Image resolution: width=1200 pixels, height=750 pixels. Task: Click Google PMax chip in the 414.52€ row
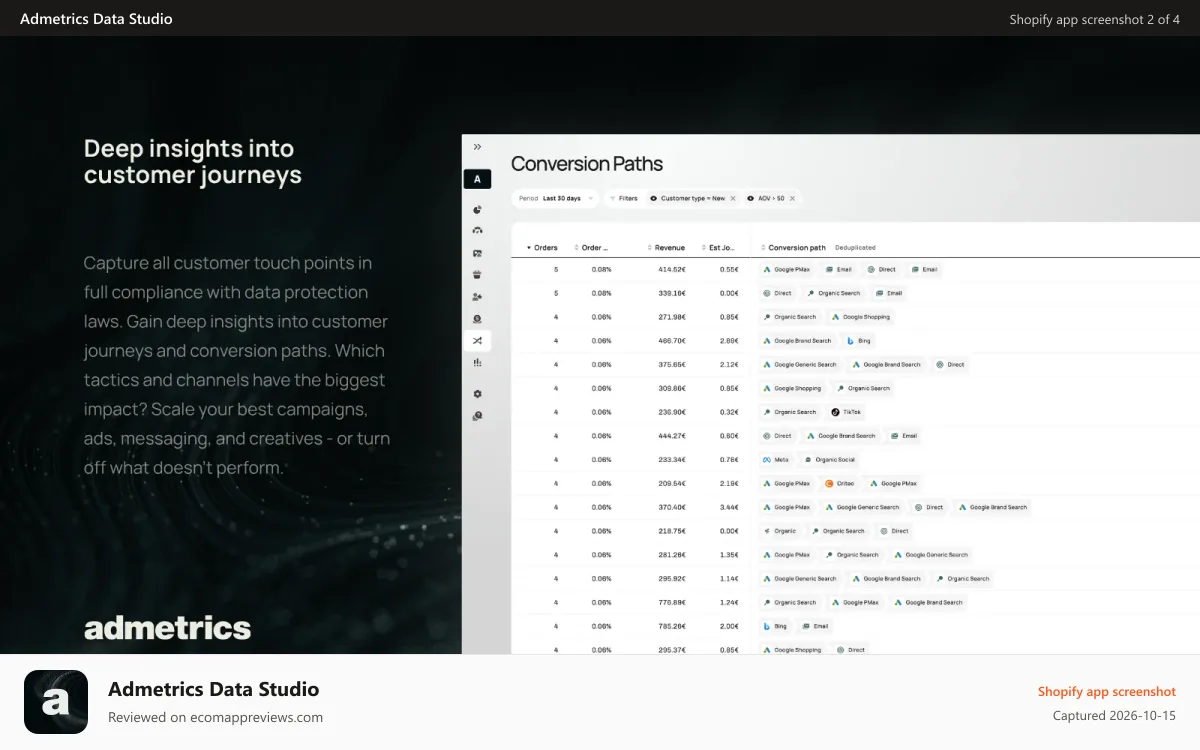tap(786, 269)
